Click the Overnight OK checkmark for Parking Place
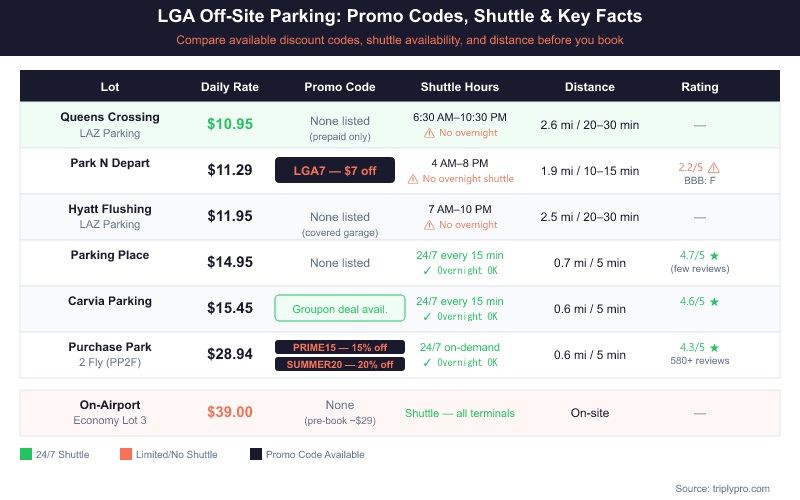This screenshot has width=800, height=500. pyautogui.click(x=427, y=271)
